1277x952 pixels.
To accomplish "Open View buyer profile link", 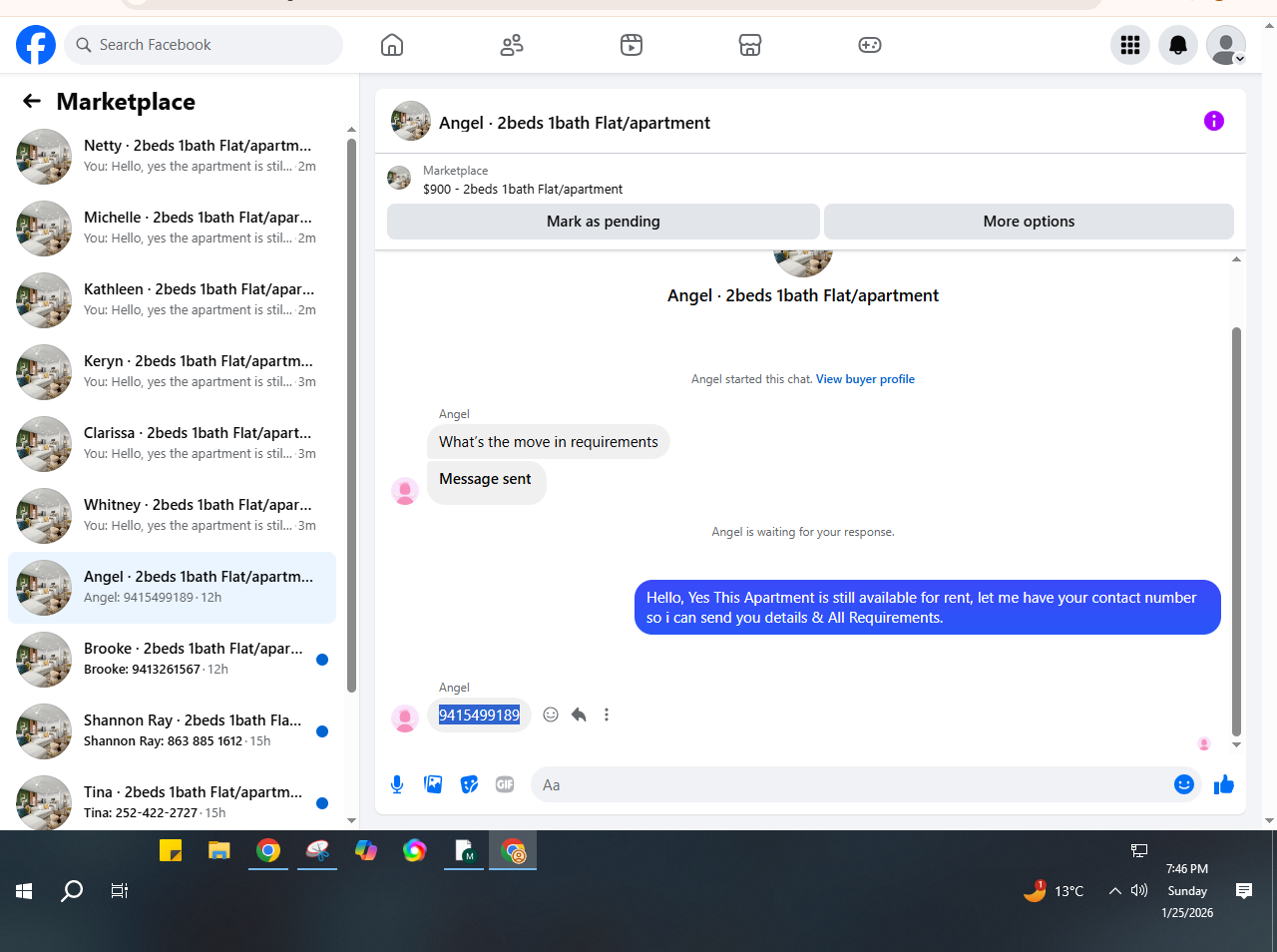I will pos(865,379).
